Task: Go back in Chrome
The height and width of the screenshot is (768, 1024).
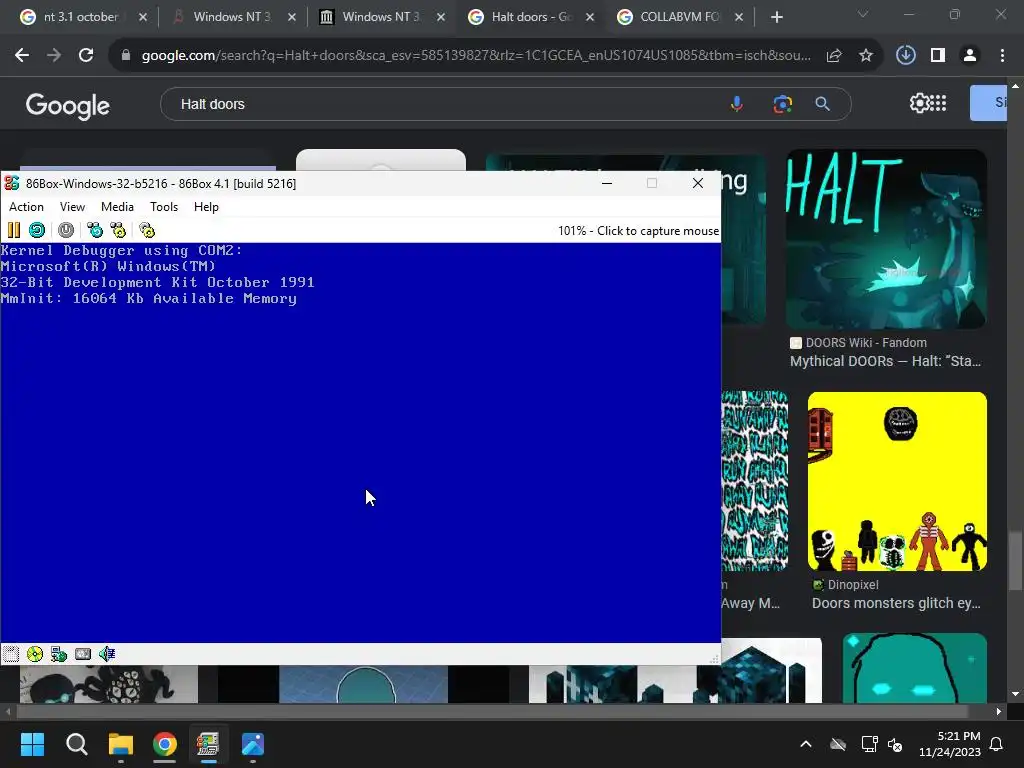Action: tap(22, 56)
